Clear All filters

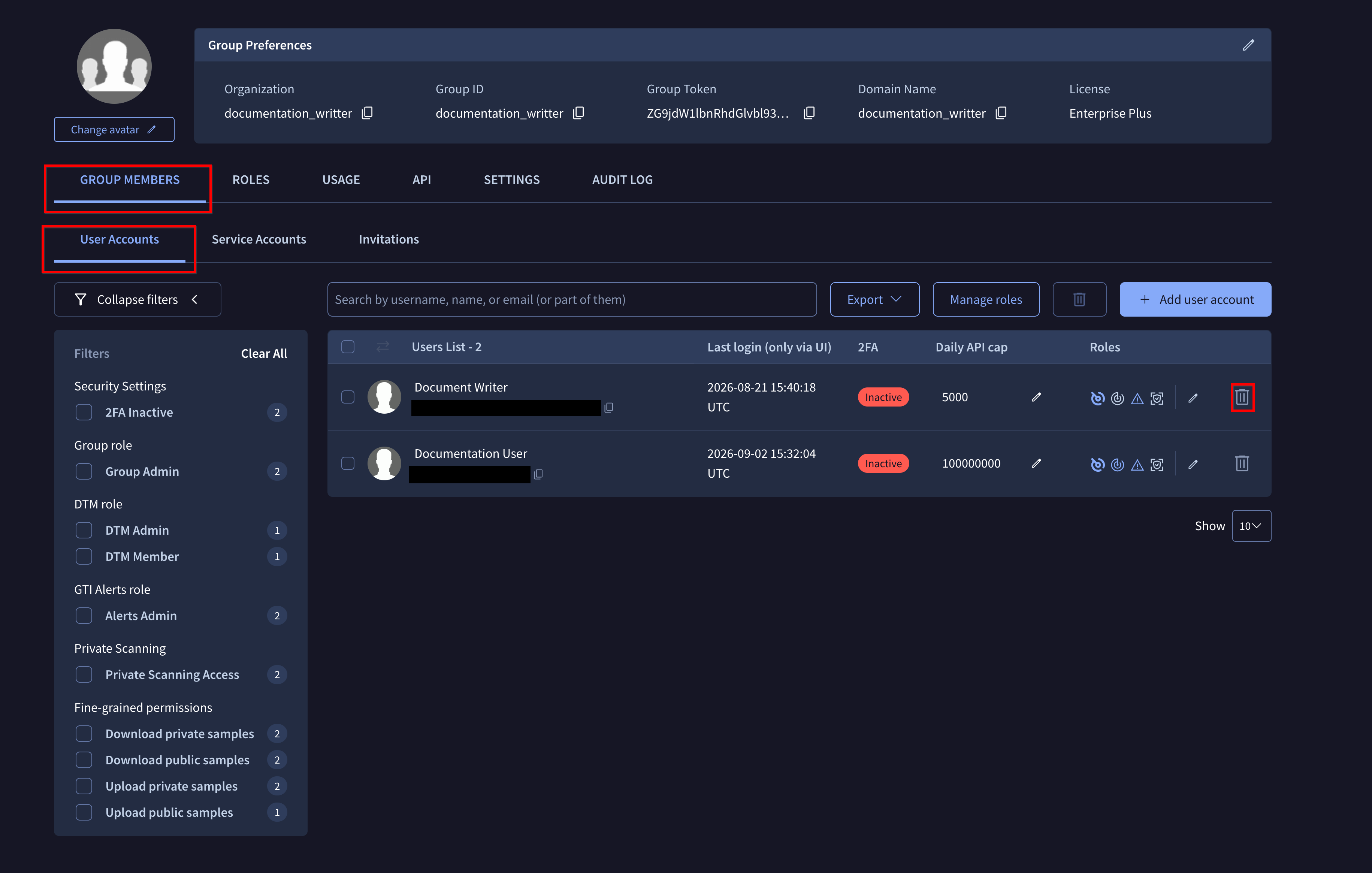(264, 353)
